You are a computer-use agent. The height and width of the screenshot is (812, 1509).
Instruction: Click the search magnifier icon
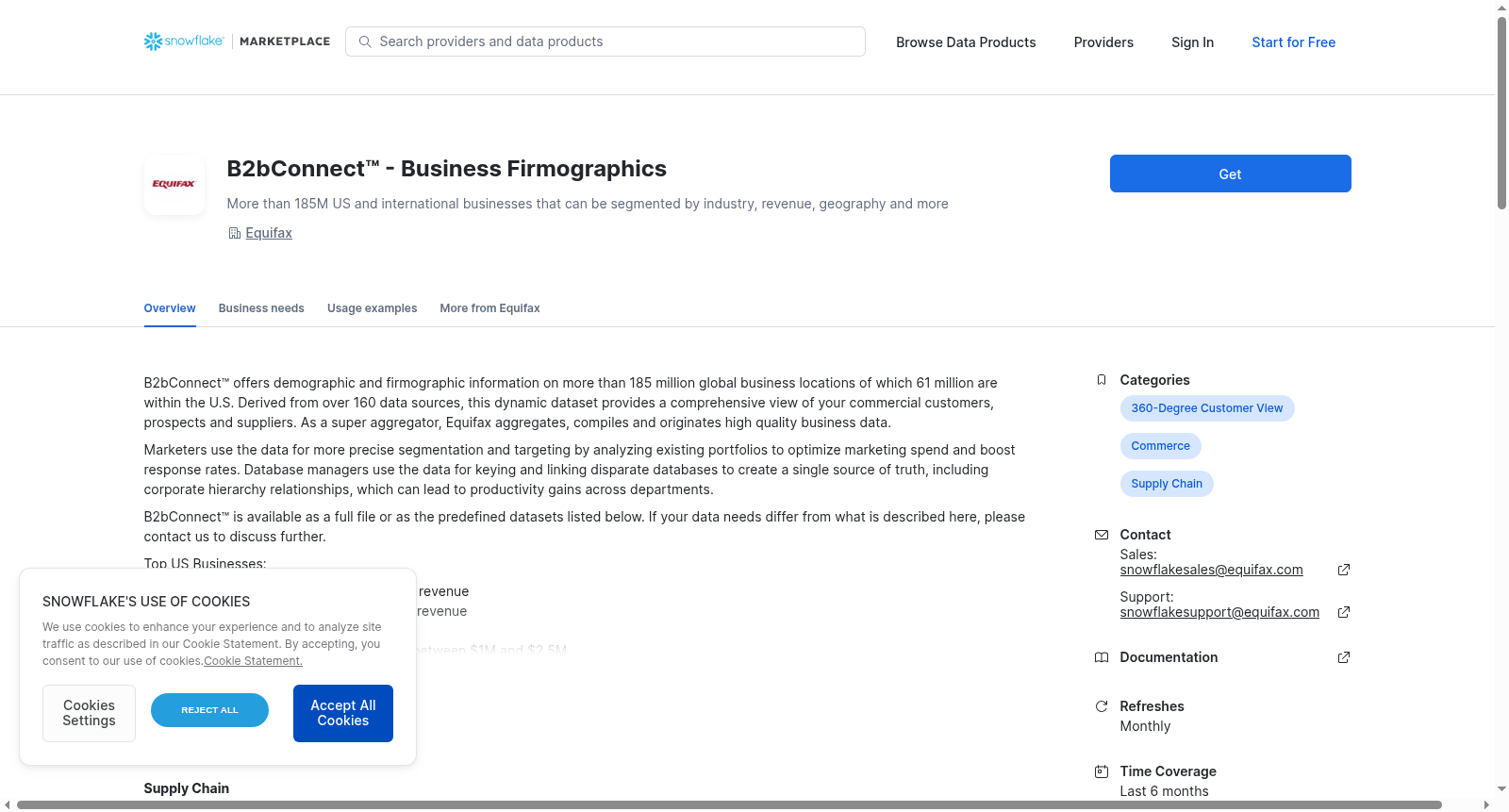365,41
